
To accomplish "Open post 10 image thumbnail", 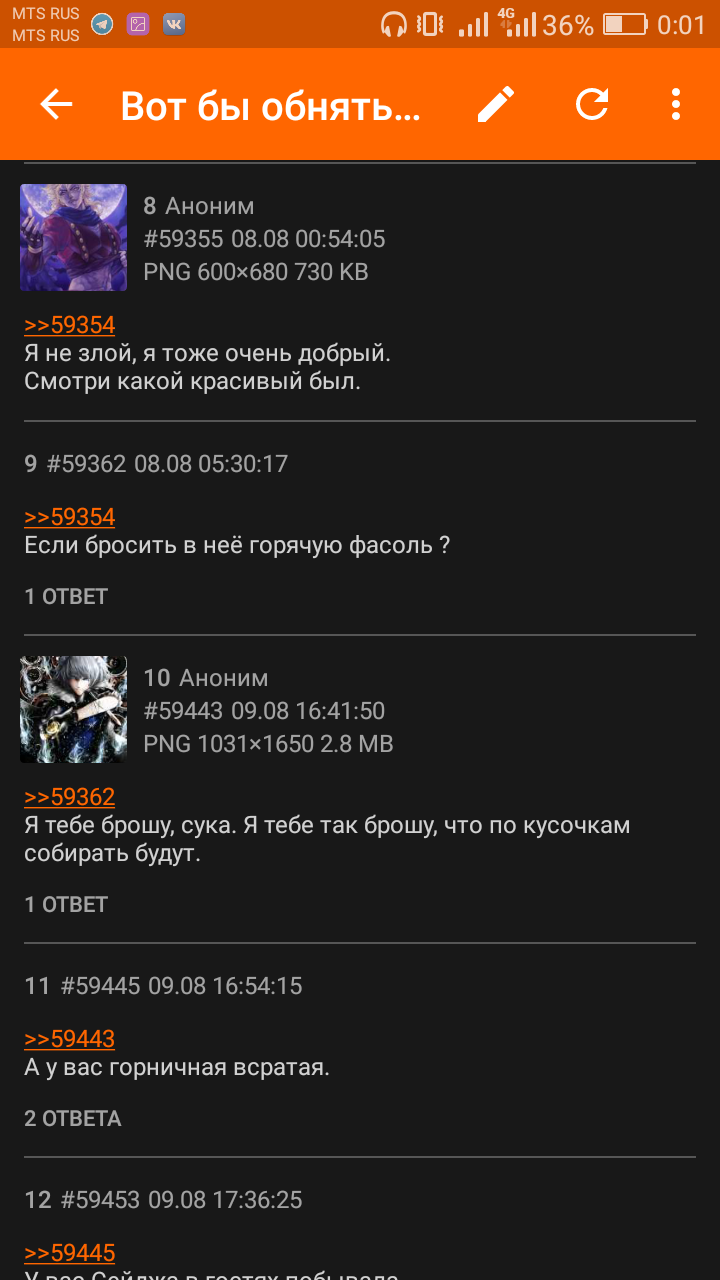I will tap(73, 710).
